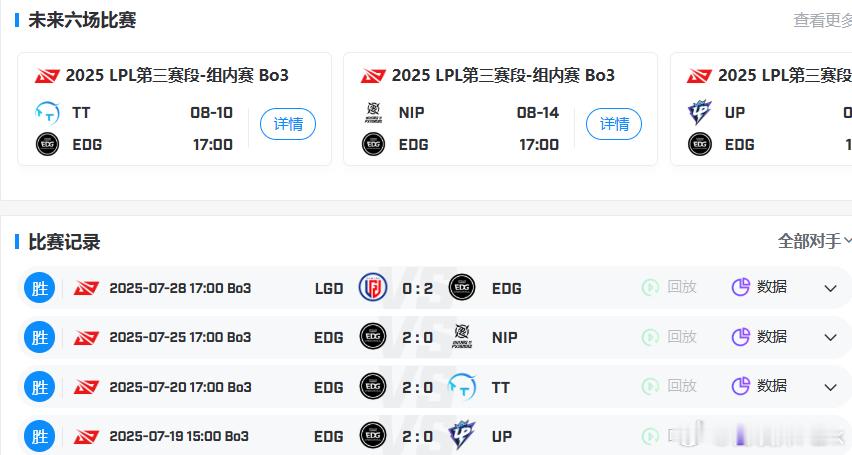Click the LPL league icon on the 07-25 row
Viewport: 852px width, 455px height.
coord(86,338)
